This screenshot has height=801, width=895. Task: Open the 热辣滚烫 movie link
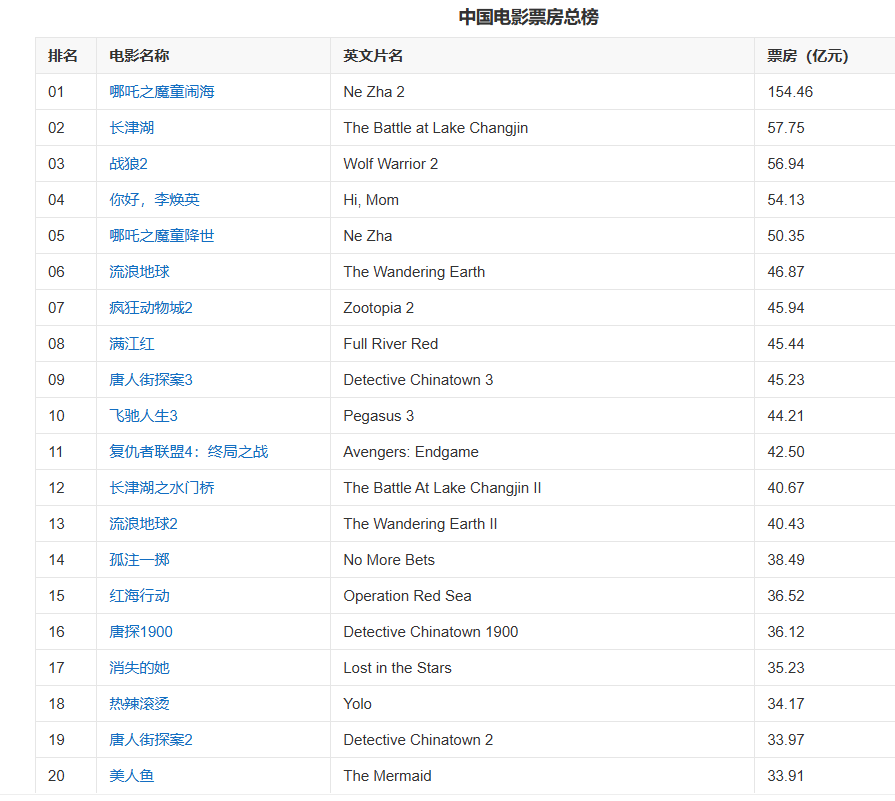coord(139,703)
